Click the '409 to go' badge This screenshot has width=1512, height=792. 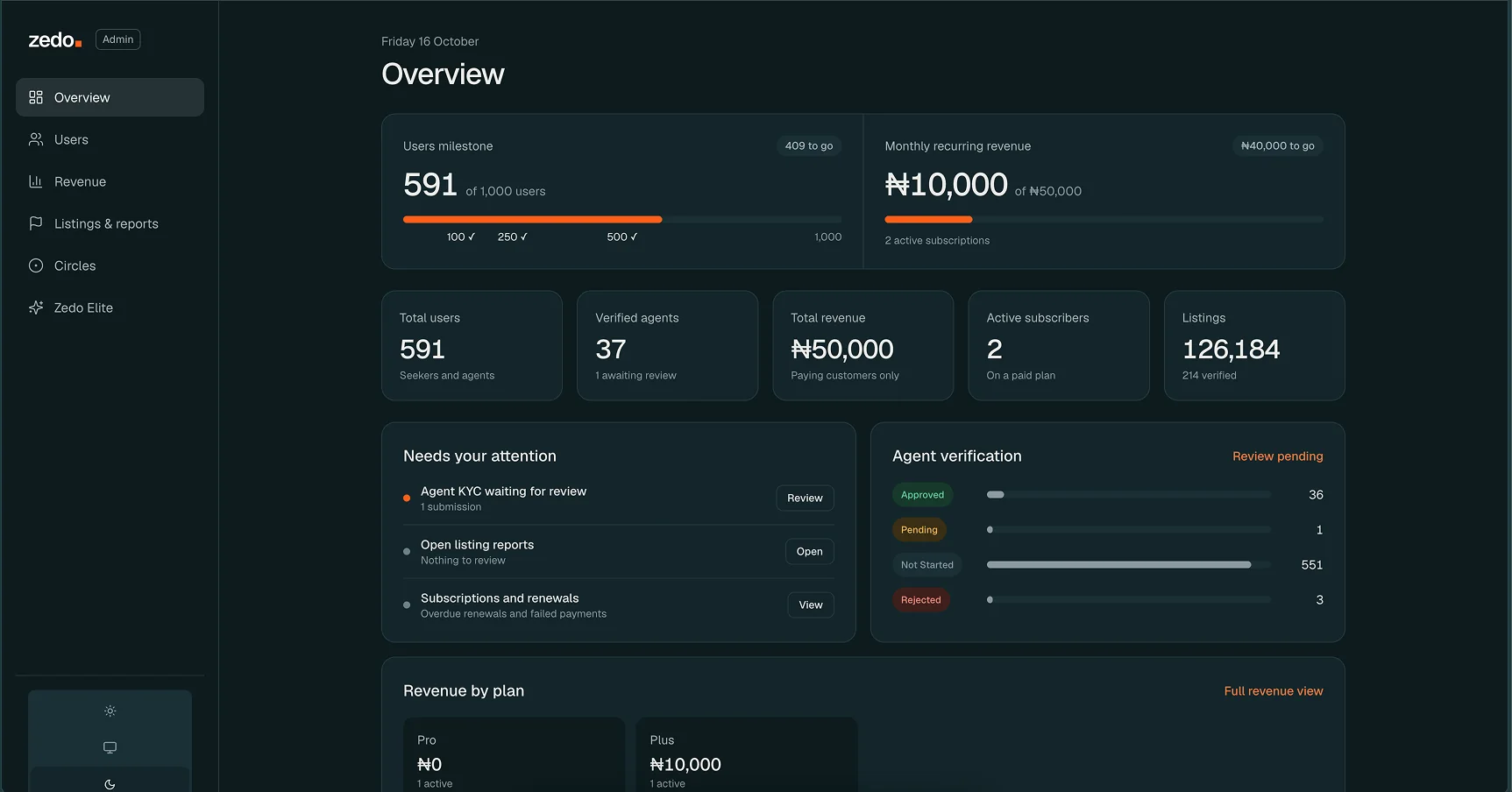pos(809,146)
